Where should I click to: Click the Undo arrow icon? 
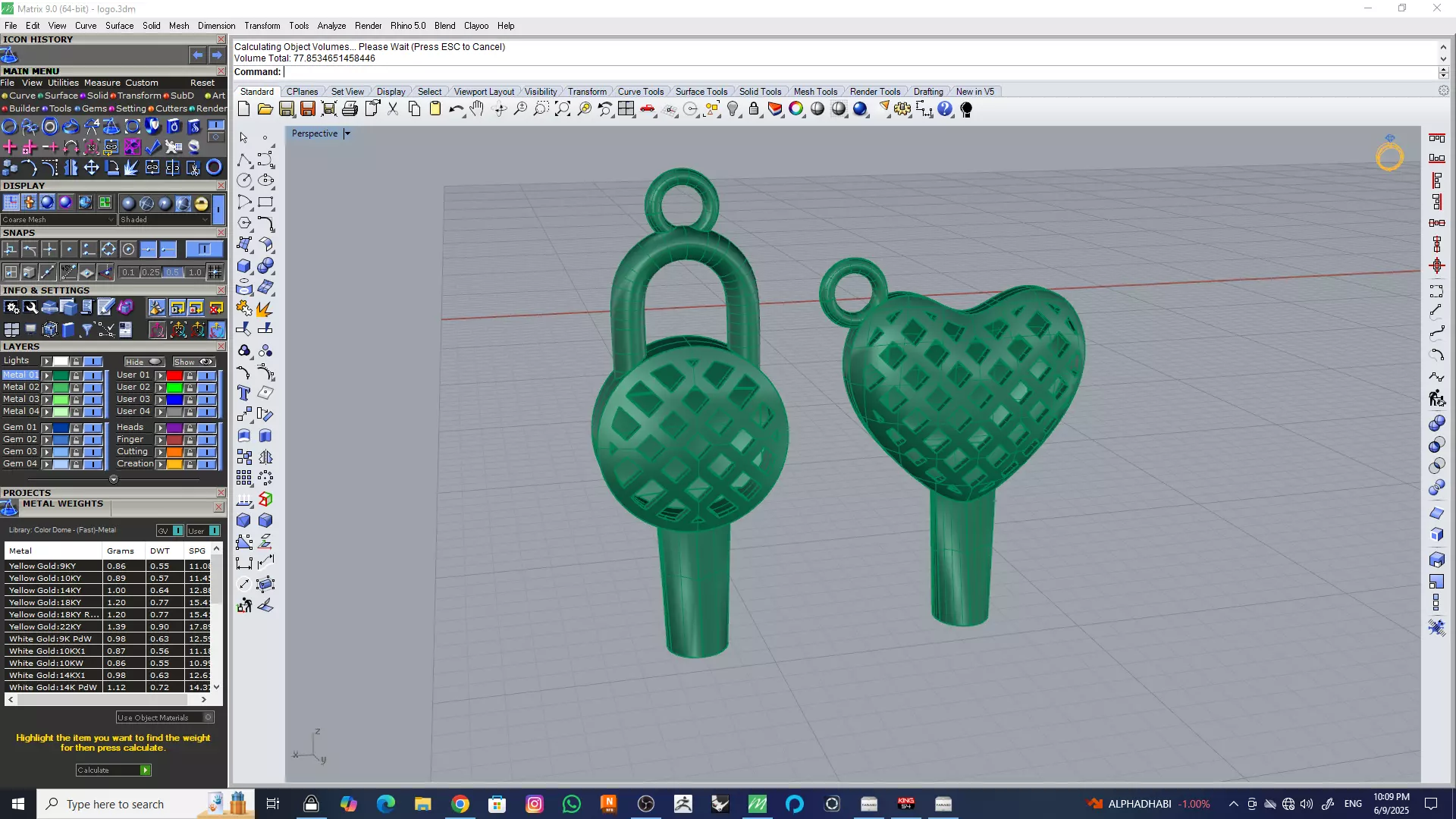pyautogui.click(x=456, y=109)
